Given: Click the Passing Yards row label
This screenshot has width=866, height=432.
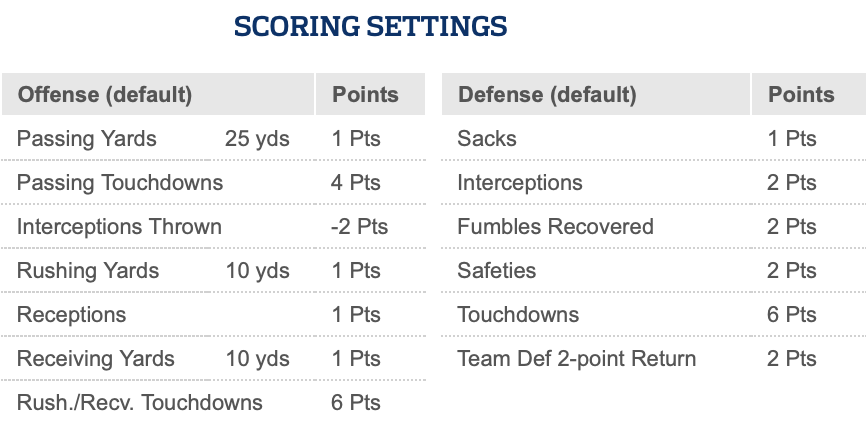Looking at the screenshot, I should (87, 139).
